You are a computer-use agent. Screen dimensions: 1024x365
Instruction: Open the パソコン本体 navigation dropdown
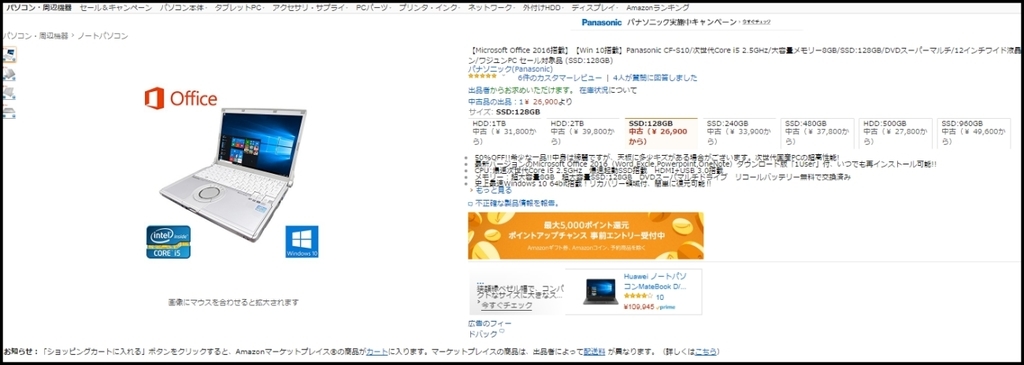point(184,8)
